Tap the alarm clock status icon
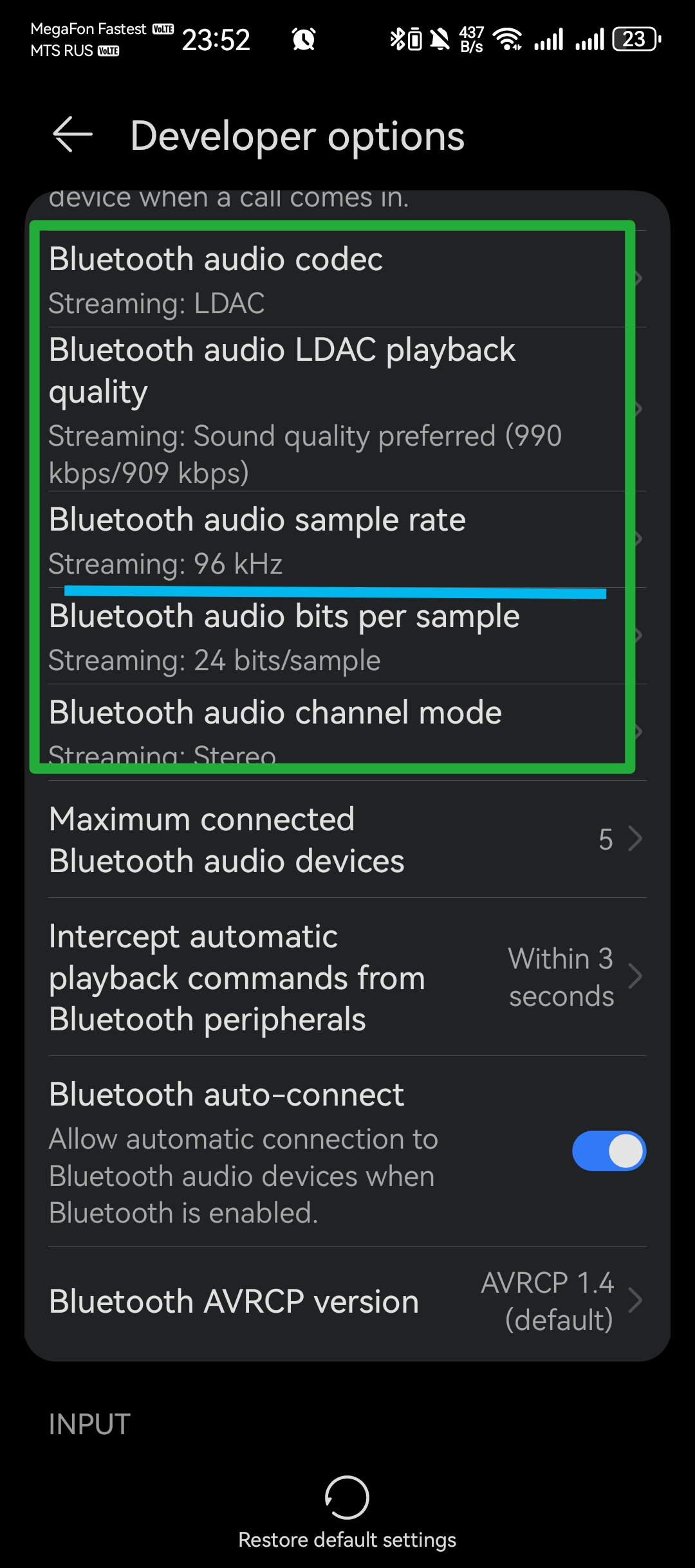This screenshot has height=1568, width=695. pyautogui.click(x=304, y=39)
